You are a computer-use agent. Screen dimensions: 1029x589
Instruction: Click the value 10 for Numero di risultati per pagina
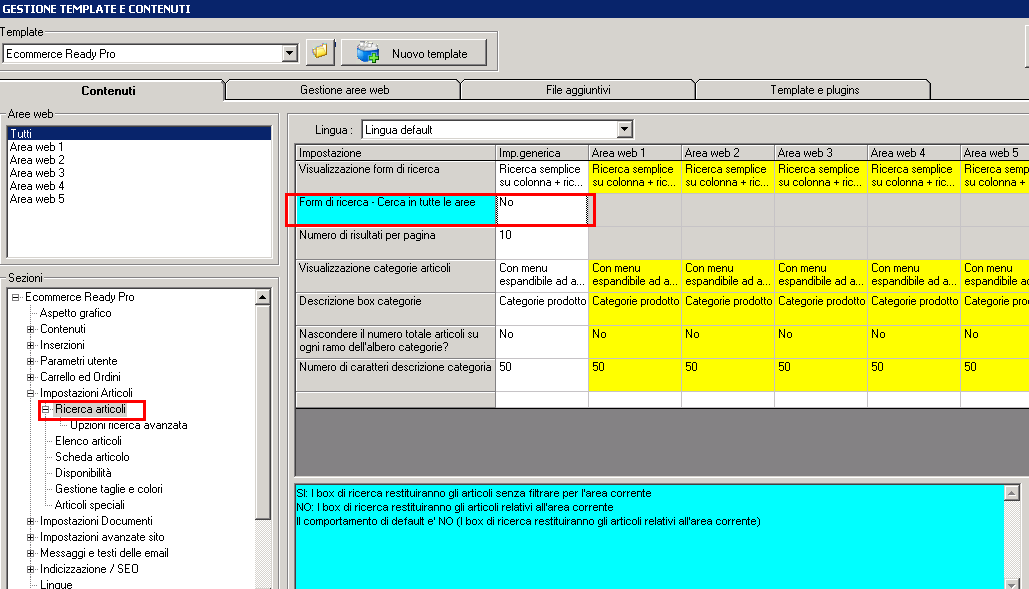[542, 243]
